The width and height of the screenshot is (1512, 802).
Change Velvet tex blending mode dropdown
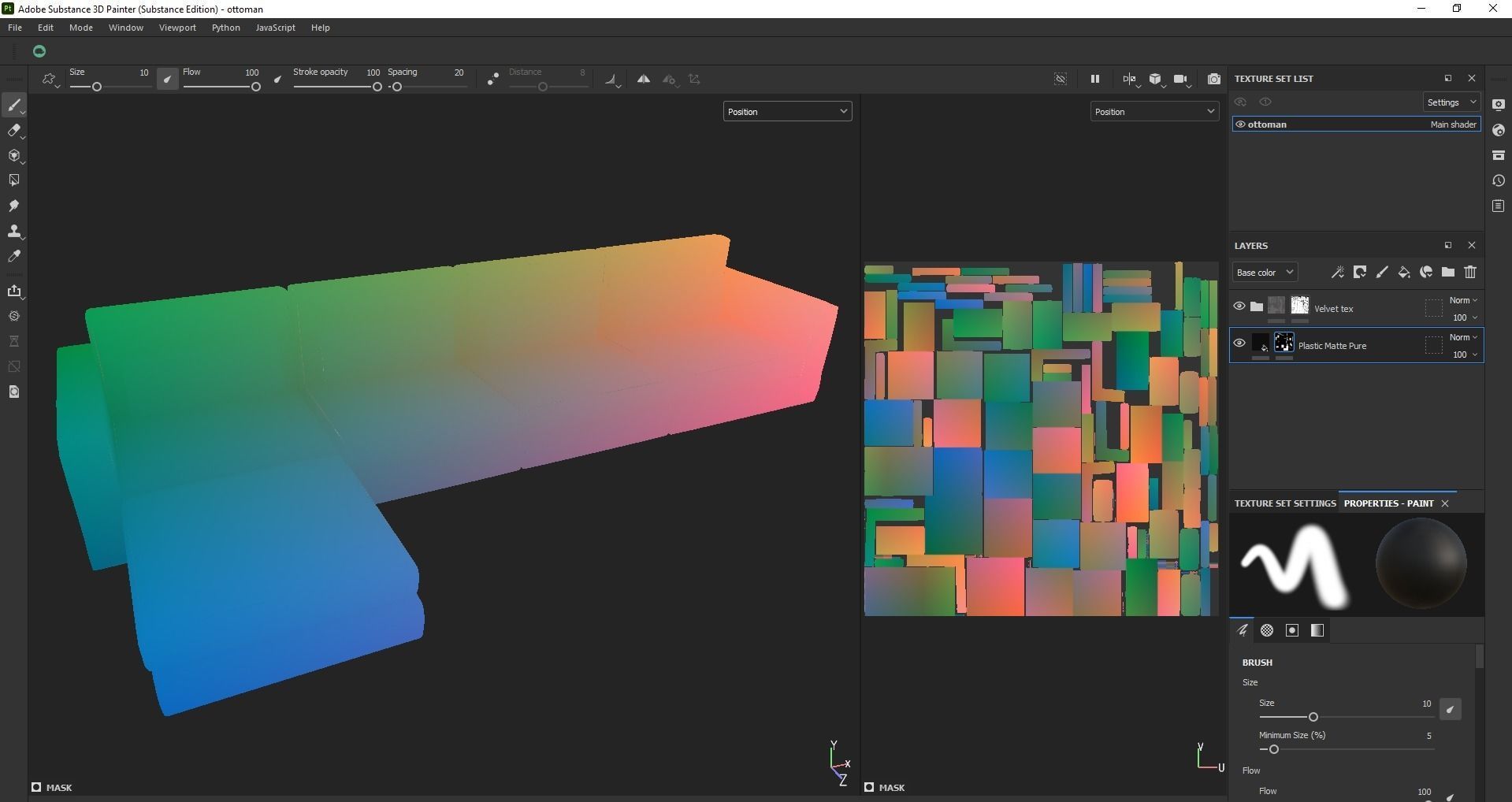click(1463, 300)
